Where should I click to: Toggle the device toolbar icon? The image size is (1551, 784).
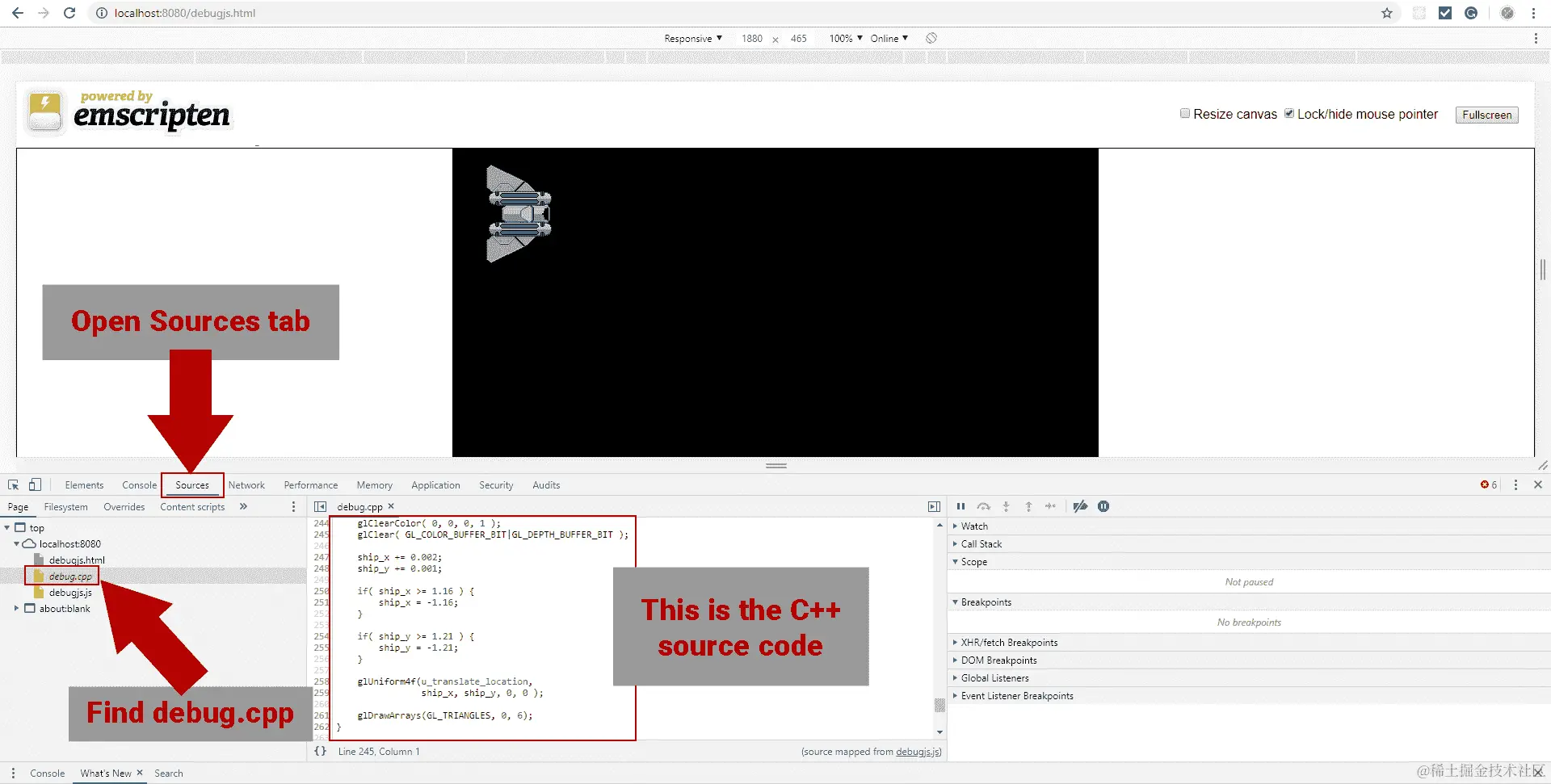click(x=35, y=484)
